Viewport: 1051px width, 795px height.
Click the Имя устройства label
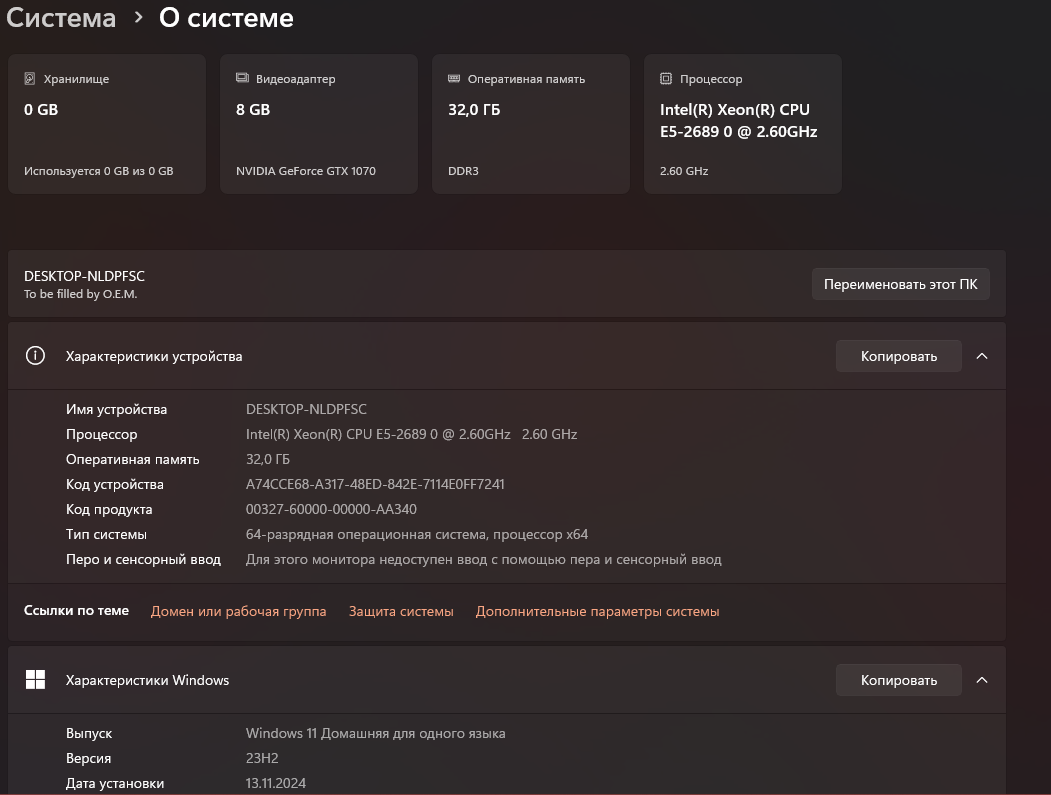[x=117, y=409]
